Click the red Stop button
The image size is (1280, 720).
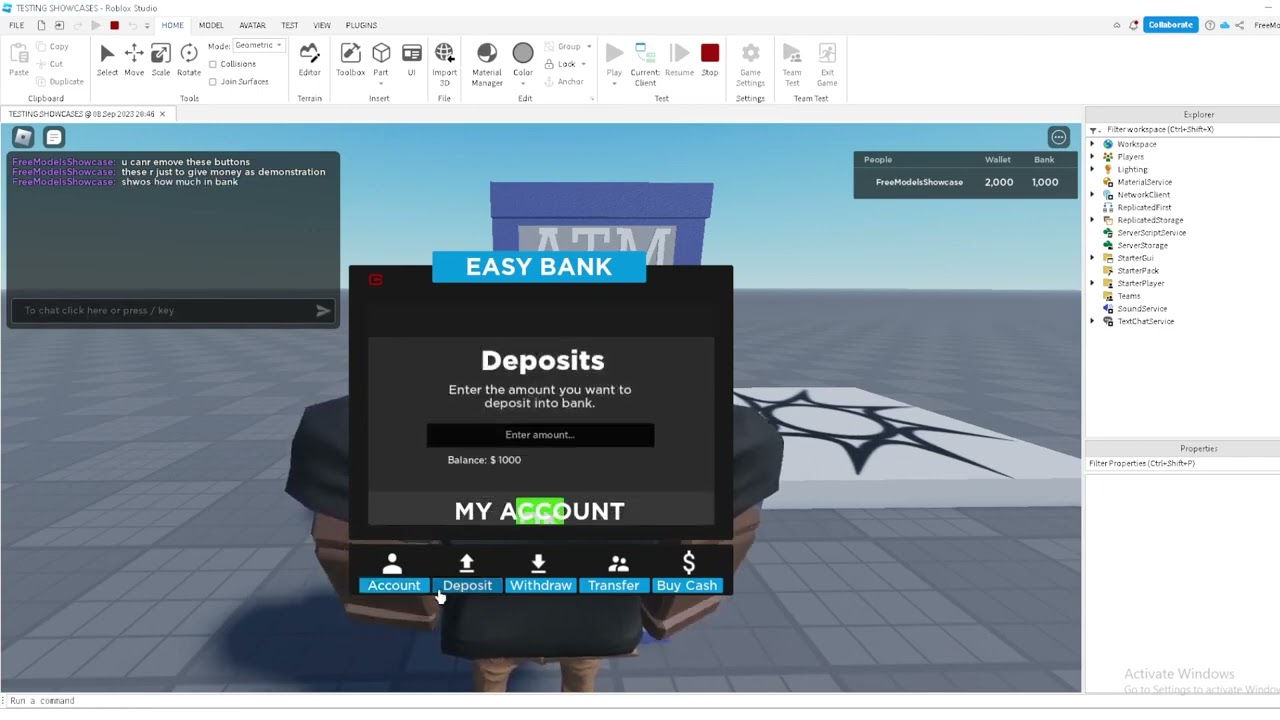tap(710, 60)
